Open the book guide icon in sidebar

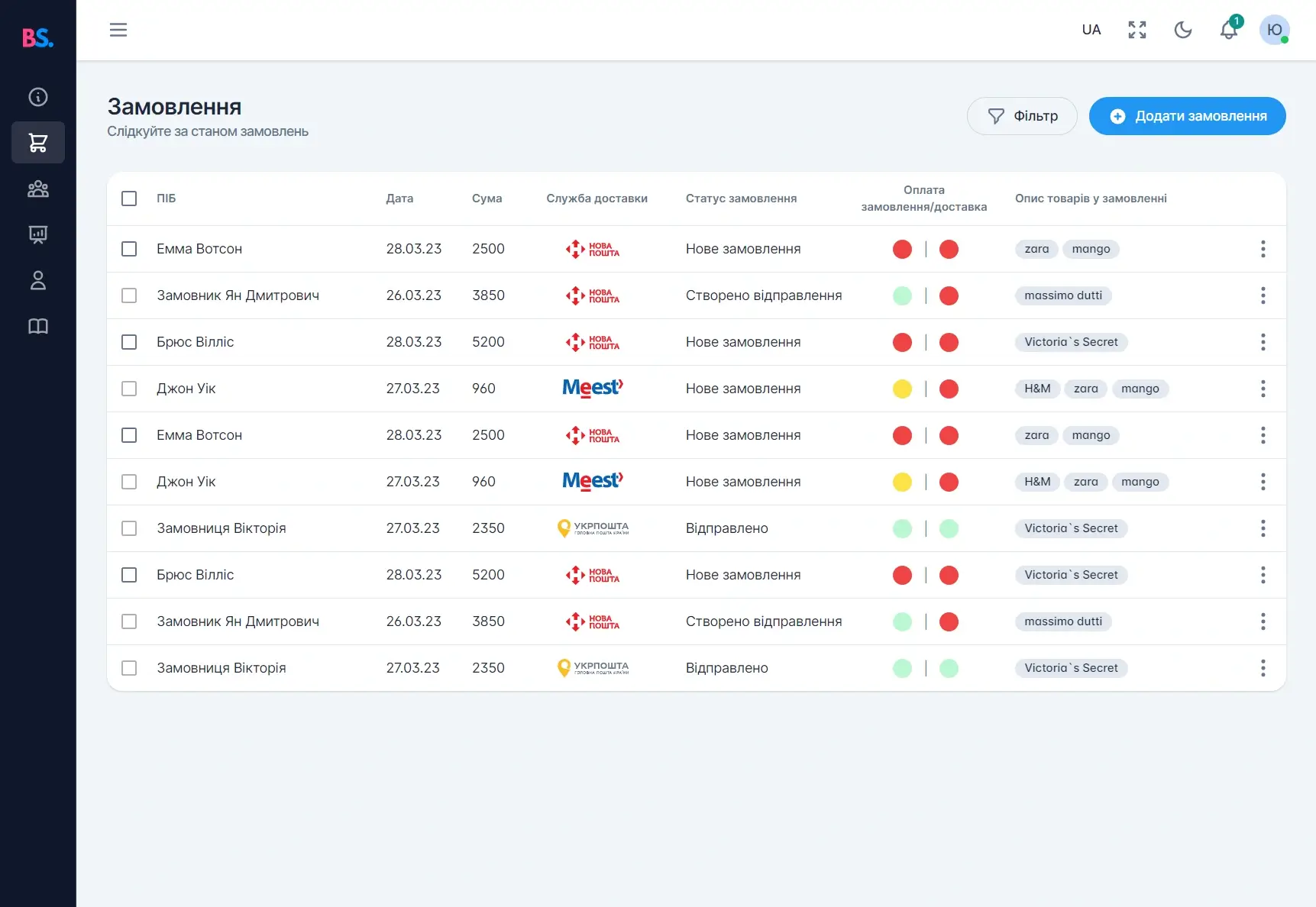click(38, 327)
